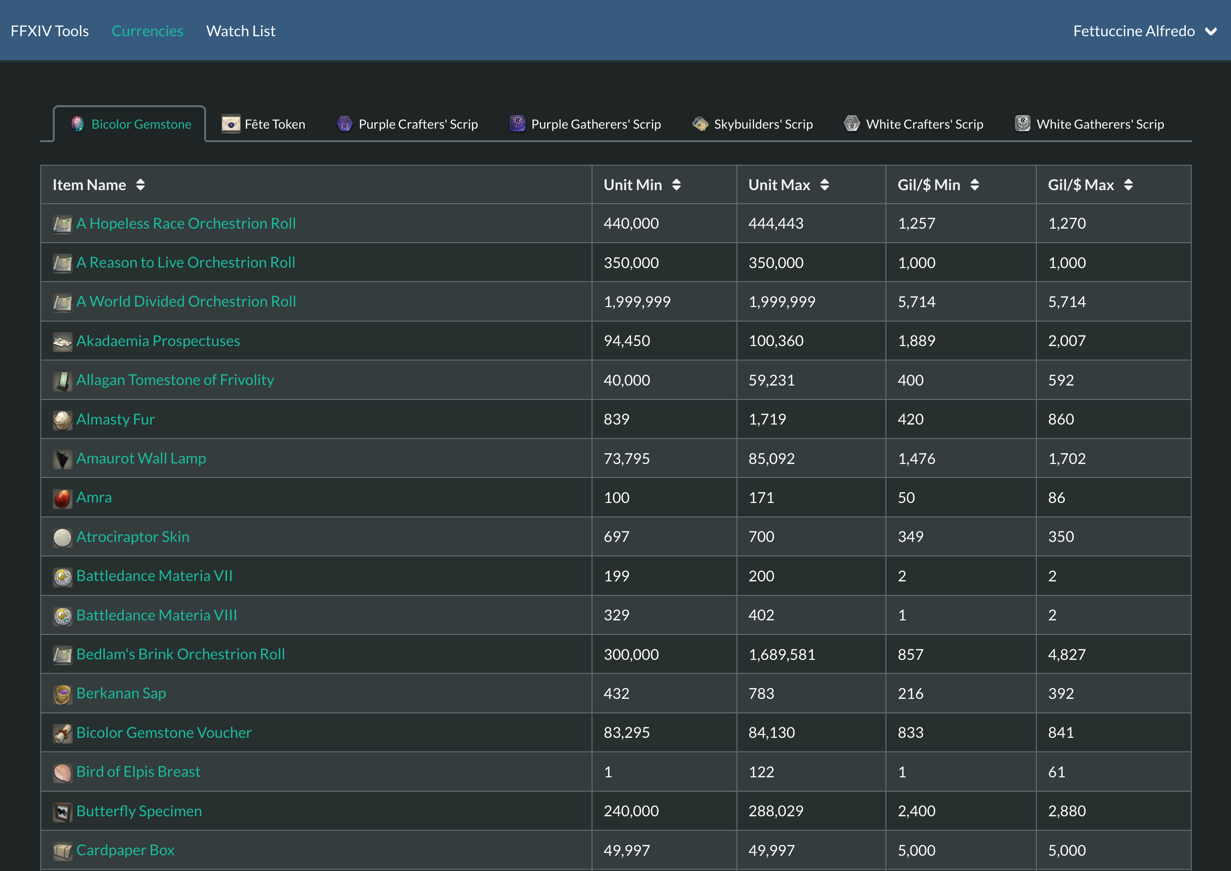Click the Berkanan Sap item icon
This screenshot has height=871, width=1231.
[62, 694]
